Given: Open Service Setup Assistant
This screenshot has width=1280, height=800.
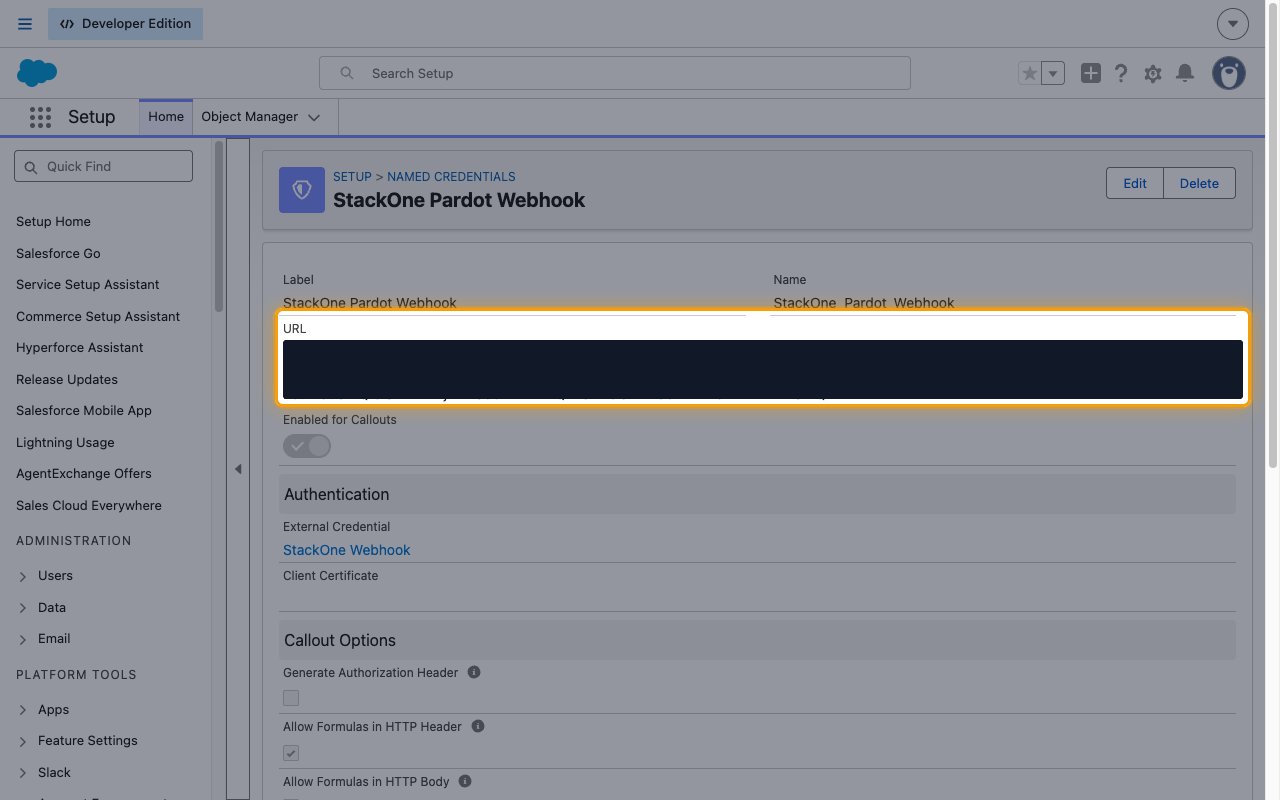Looking at the screenshot, I should [88, 285].
